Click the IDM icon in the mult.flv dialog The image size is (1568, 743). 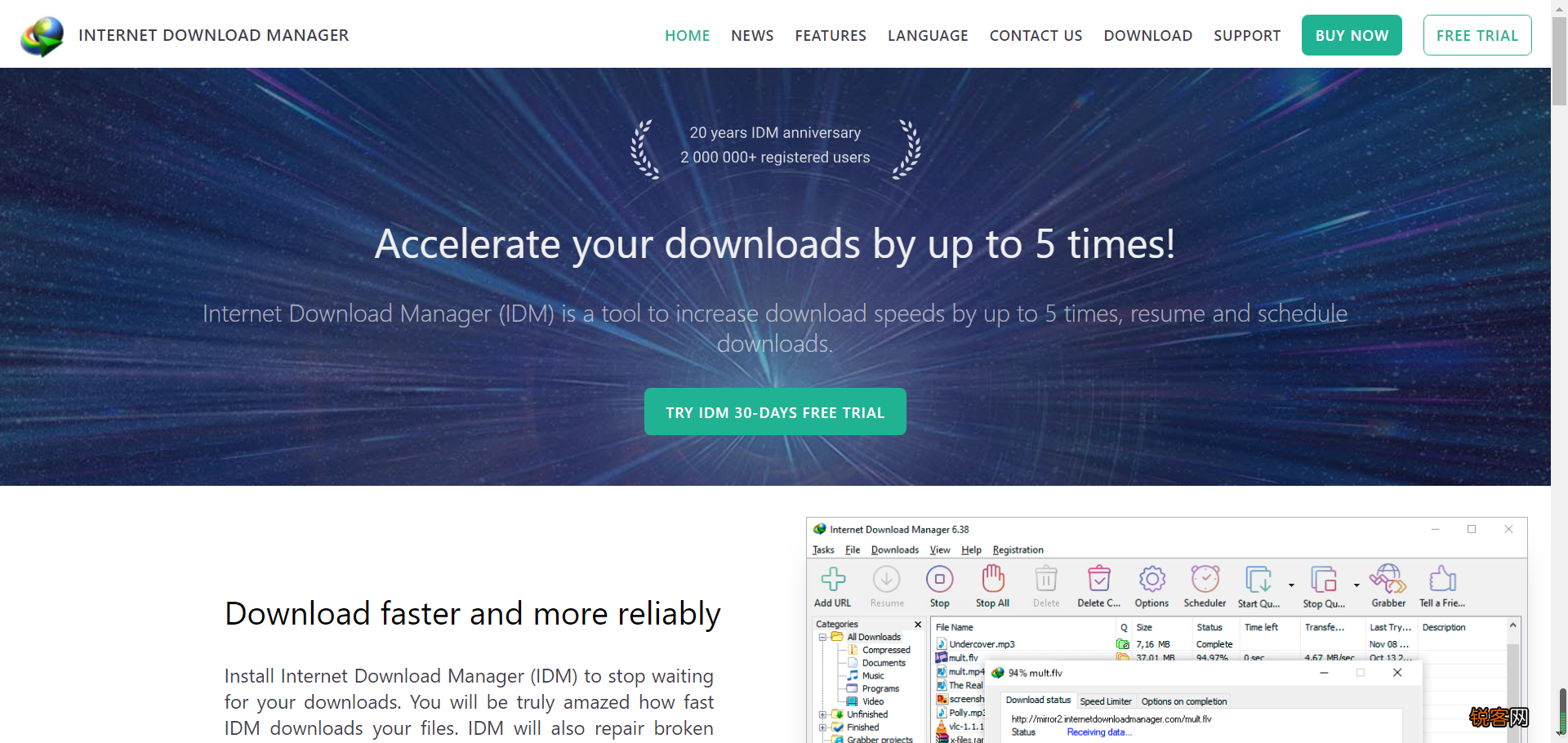click(998, 673)
